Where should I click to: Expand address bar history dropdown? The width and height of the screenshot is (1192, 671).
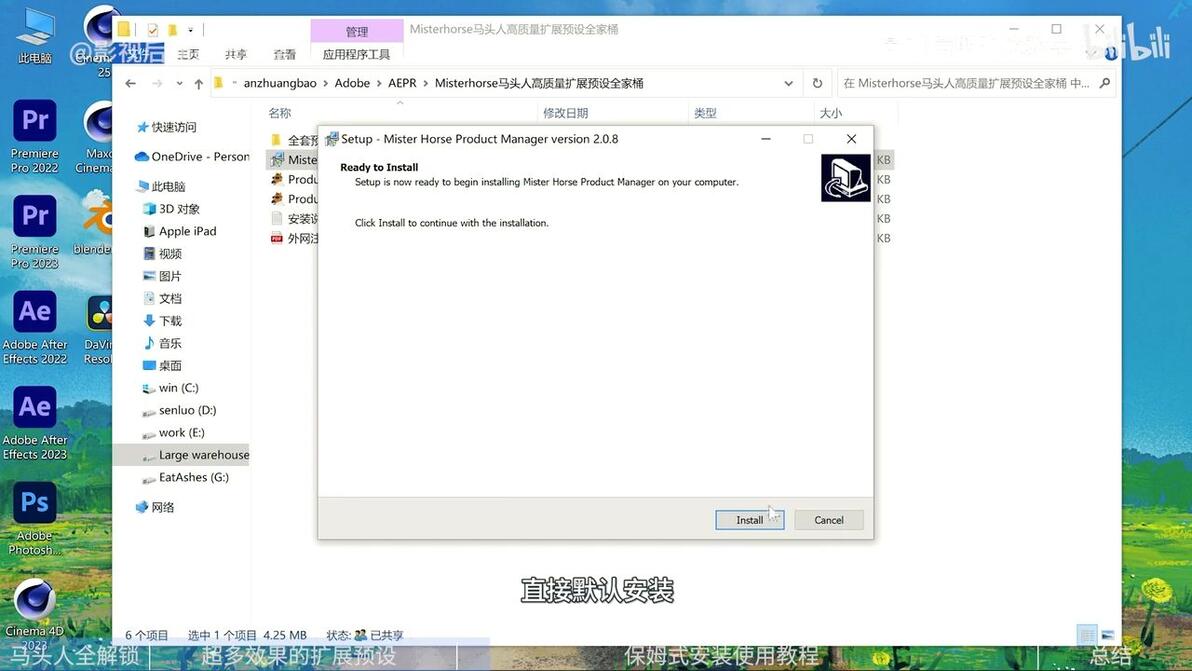pos(788,84)
